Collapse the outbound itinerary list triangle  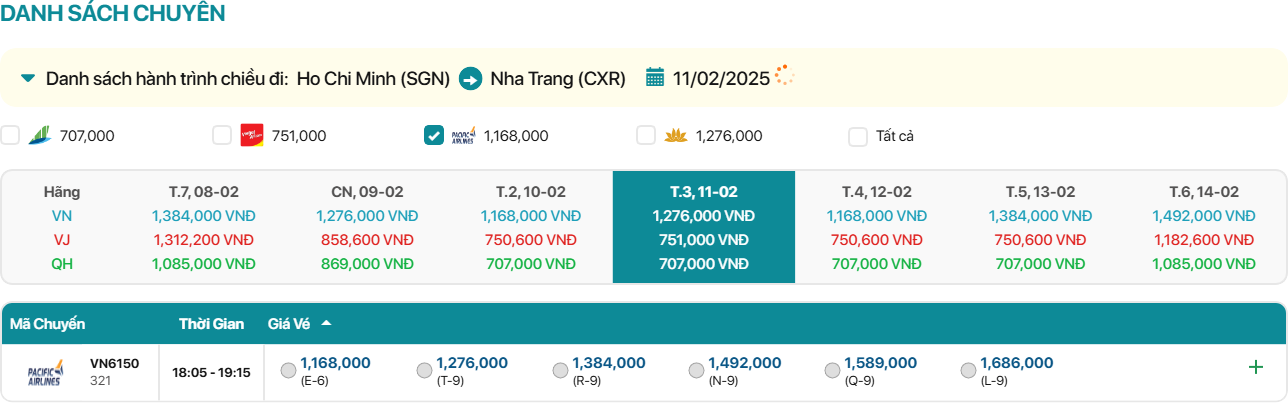point(28,78)
